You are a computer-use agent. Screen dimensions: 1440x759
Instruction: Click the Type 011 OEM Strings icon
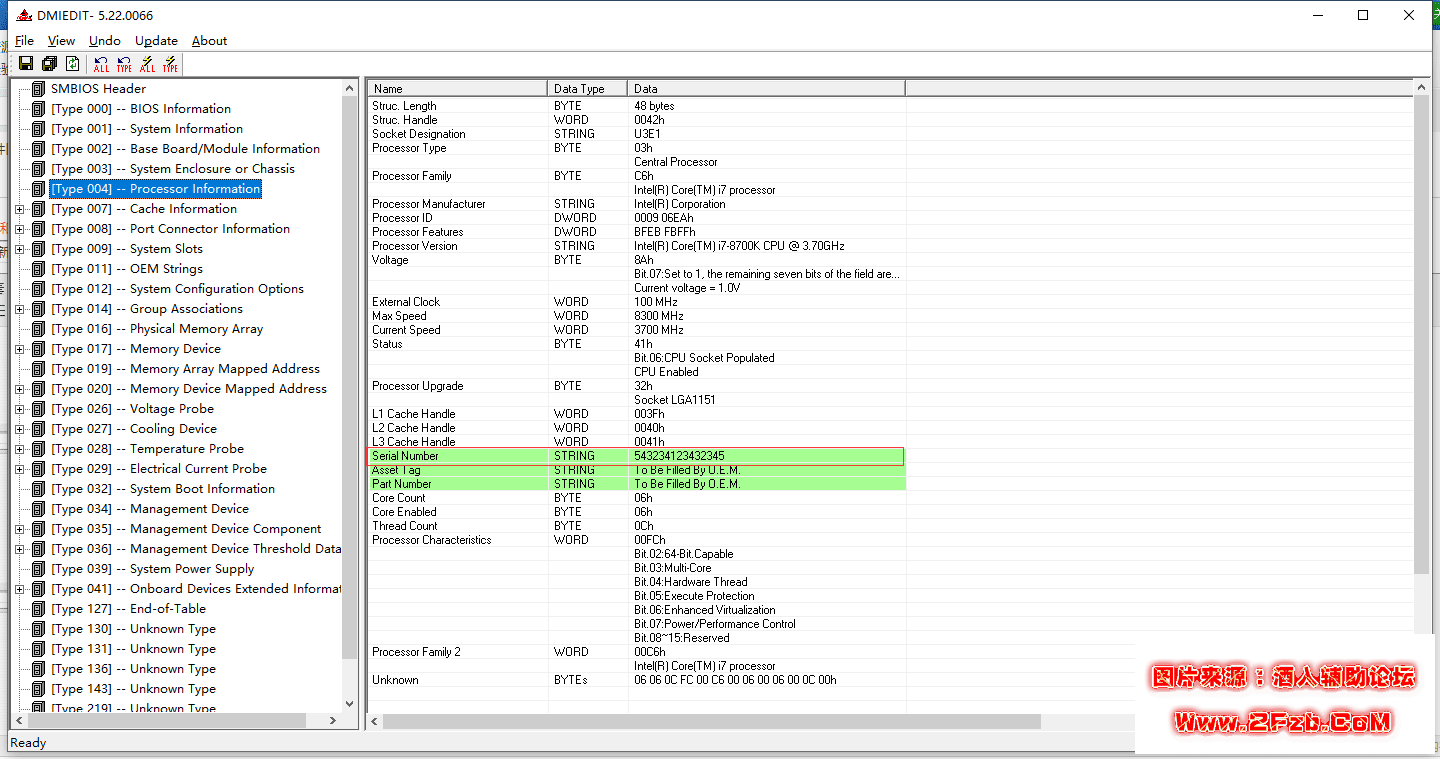click(x=39, y=269)
